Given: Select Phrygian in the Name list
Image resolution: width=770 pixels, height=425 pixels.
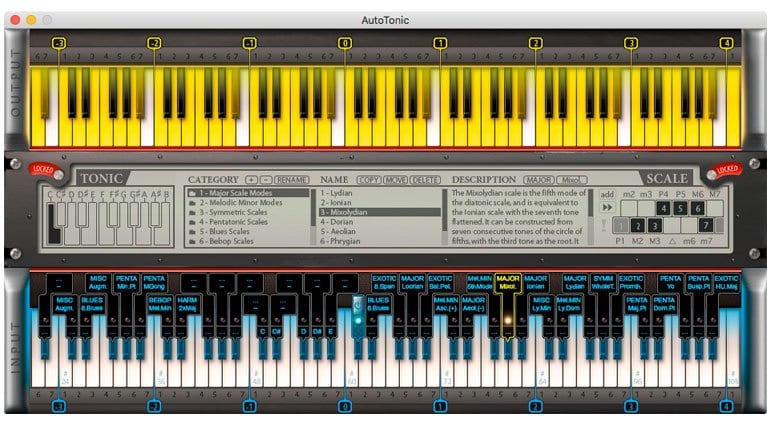Looking at the screenshot, I should tap(380, 241).
